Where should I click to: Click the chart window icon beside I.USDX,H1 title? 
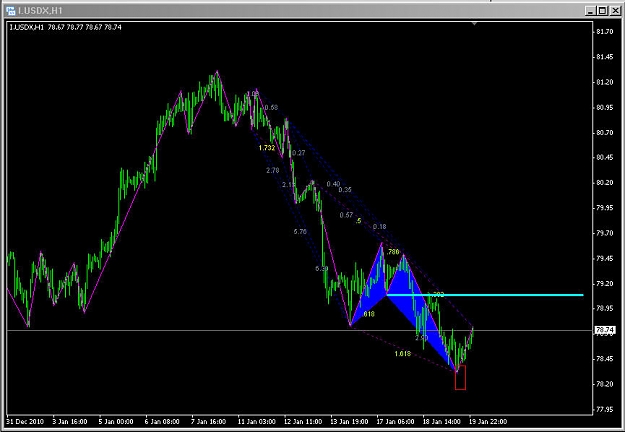pyautogui.click(x=11, y=11)
